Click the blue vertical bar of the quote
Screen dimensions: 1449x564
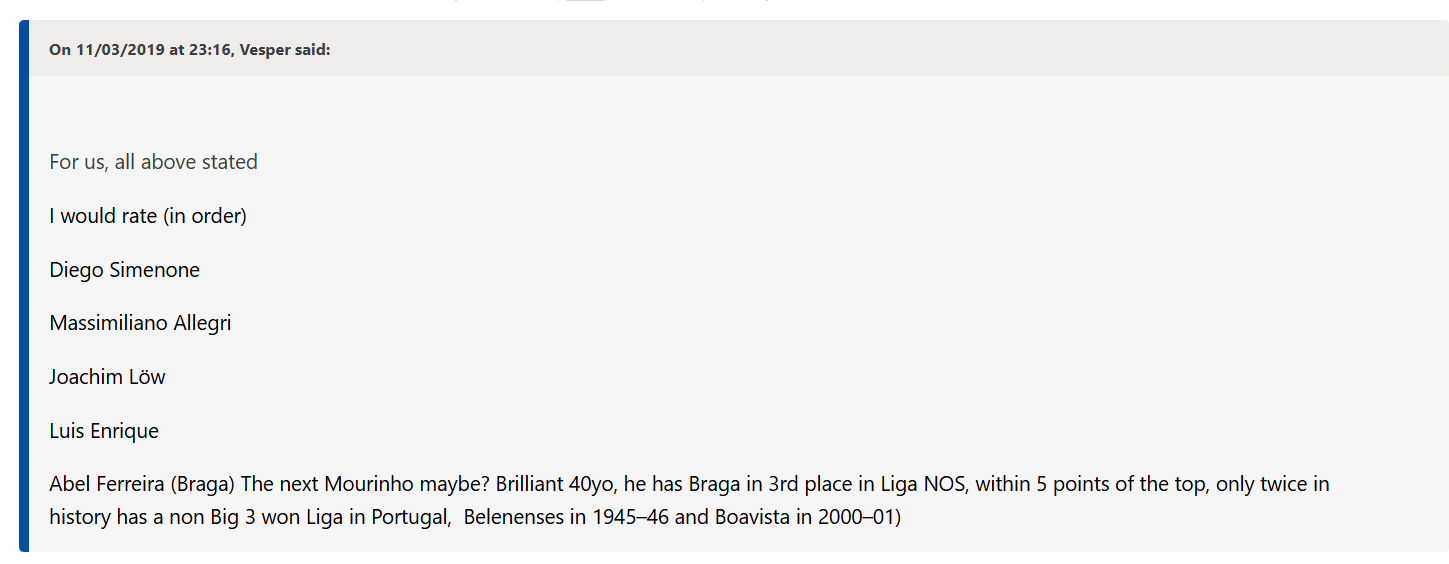coord(24,285)
